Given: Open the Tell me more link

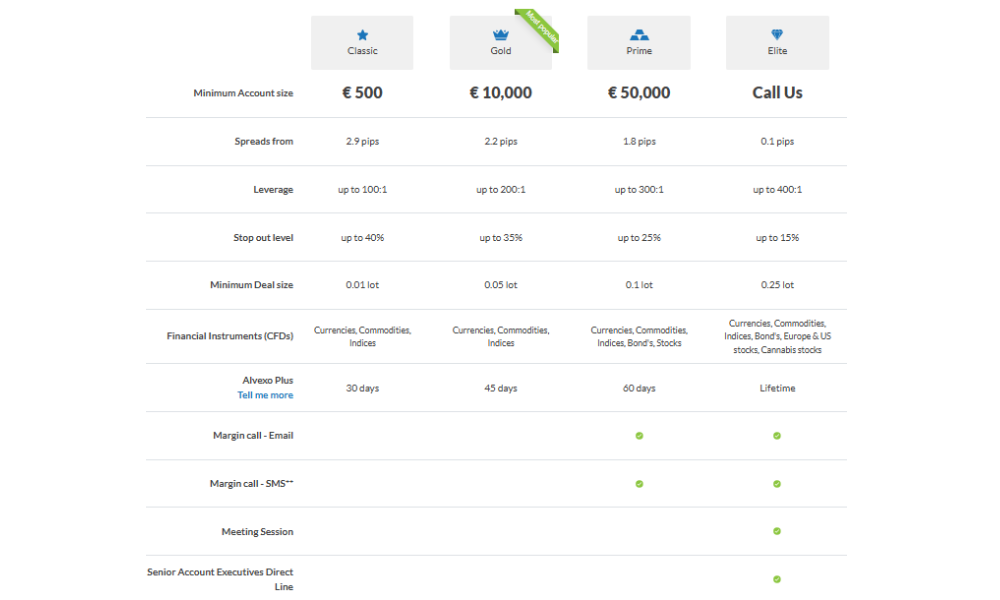Looking at the screenshot, I should 265,395.
